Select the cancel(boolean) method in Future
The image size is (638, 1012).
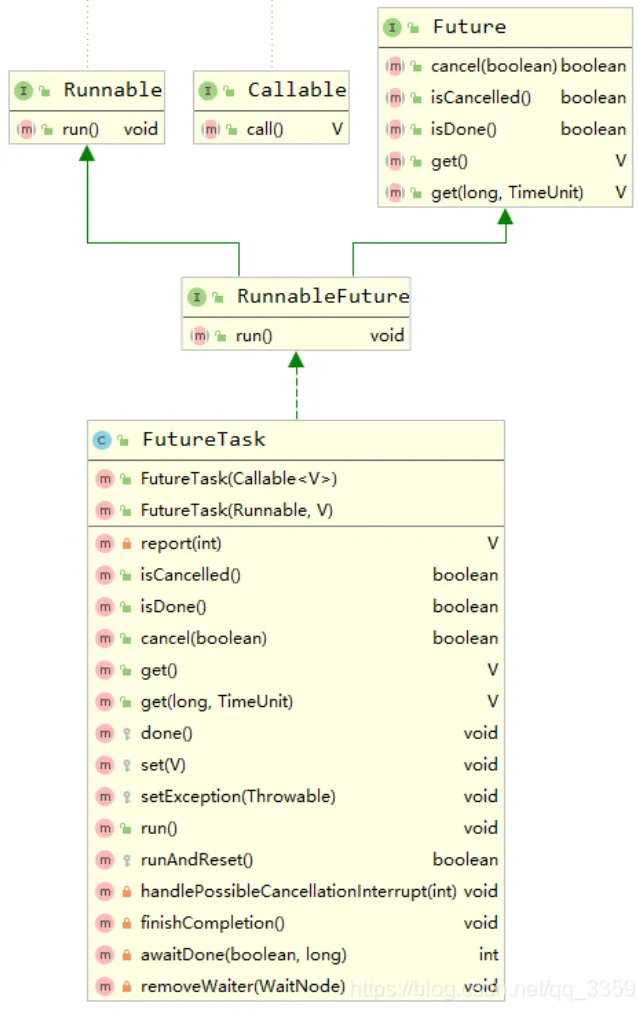click(x=493, y=66)
